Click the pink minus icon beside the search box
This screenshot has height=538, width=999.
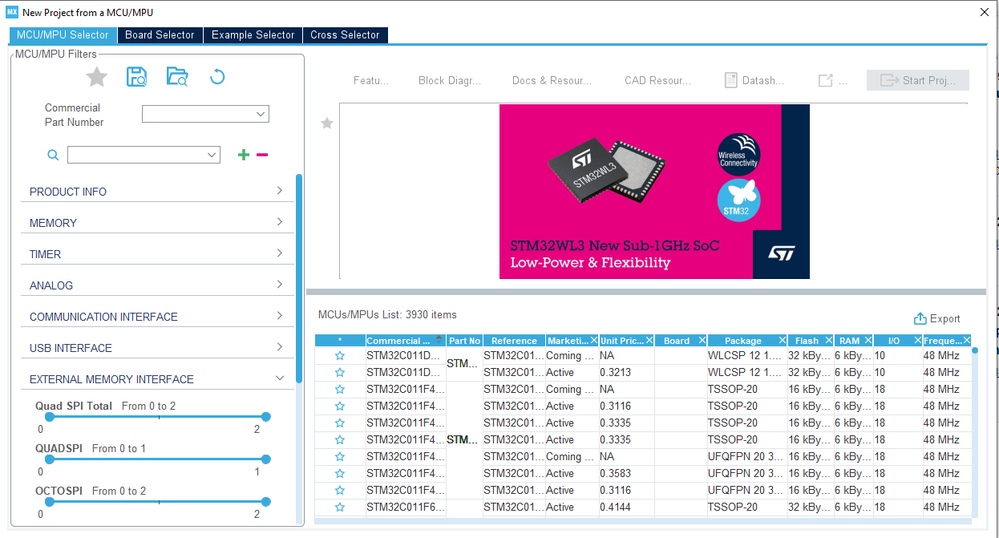(x=262, y=155)
